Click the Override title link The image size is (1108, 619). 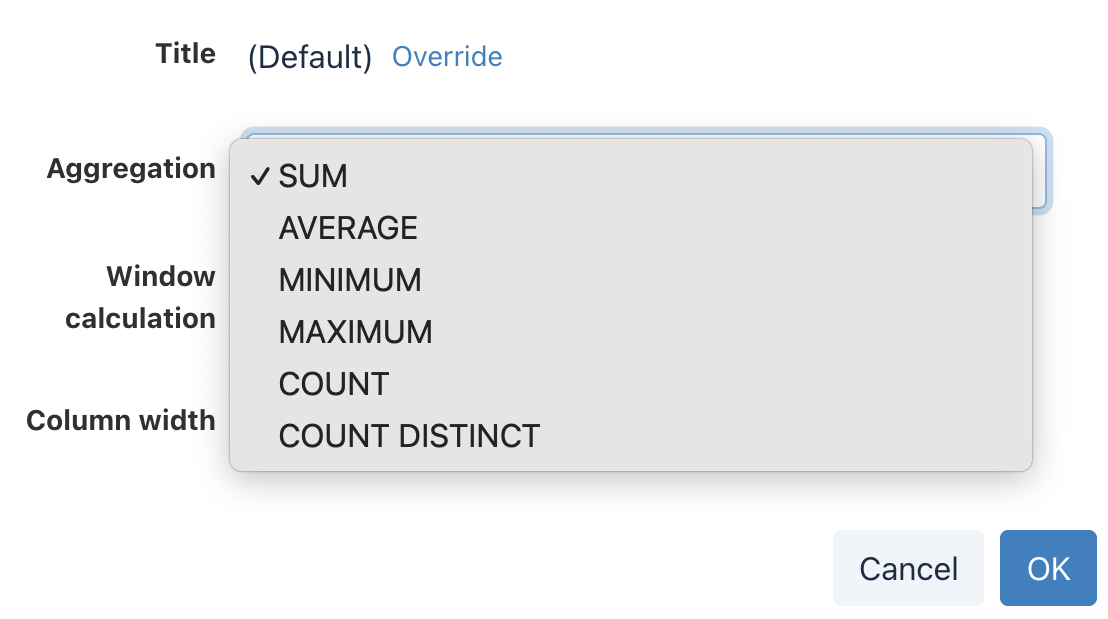[x=447, y=57]
